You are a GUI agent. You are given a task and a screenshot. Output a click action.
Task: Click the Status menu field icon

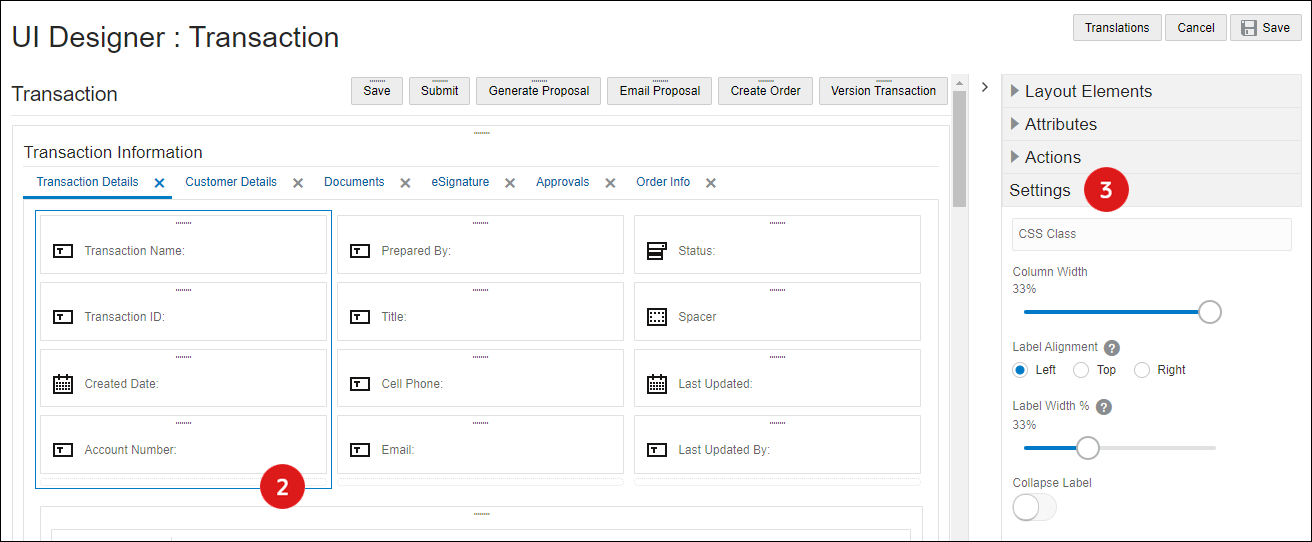coord(657,251)
